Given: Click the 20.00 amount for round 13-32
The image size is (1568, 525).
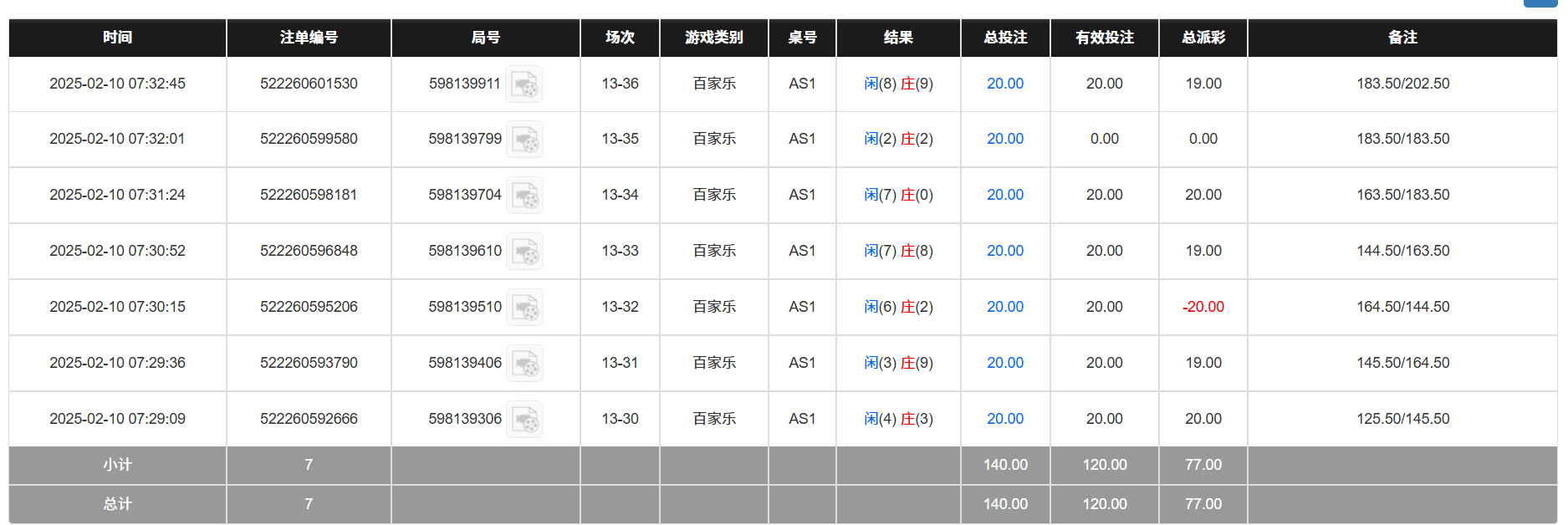Looking at the screenshot, I should 1004,307.
